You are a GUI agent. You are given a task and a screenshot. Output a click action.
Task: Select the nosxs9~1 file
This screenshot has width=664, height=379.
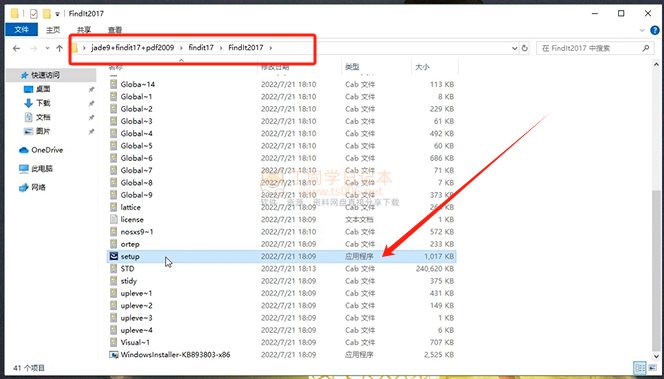[137, 232]
